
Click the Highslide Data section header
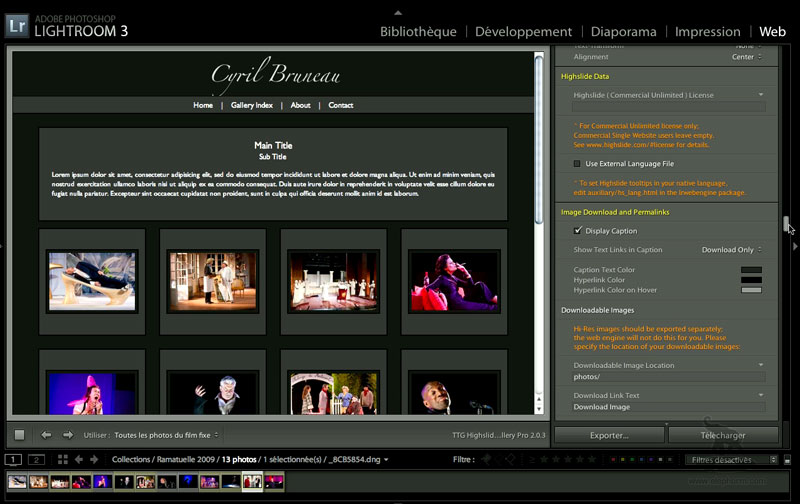pos(585,77)
